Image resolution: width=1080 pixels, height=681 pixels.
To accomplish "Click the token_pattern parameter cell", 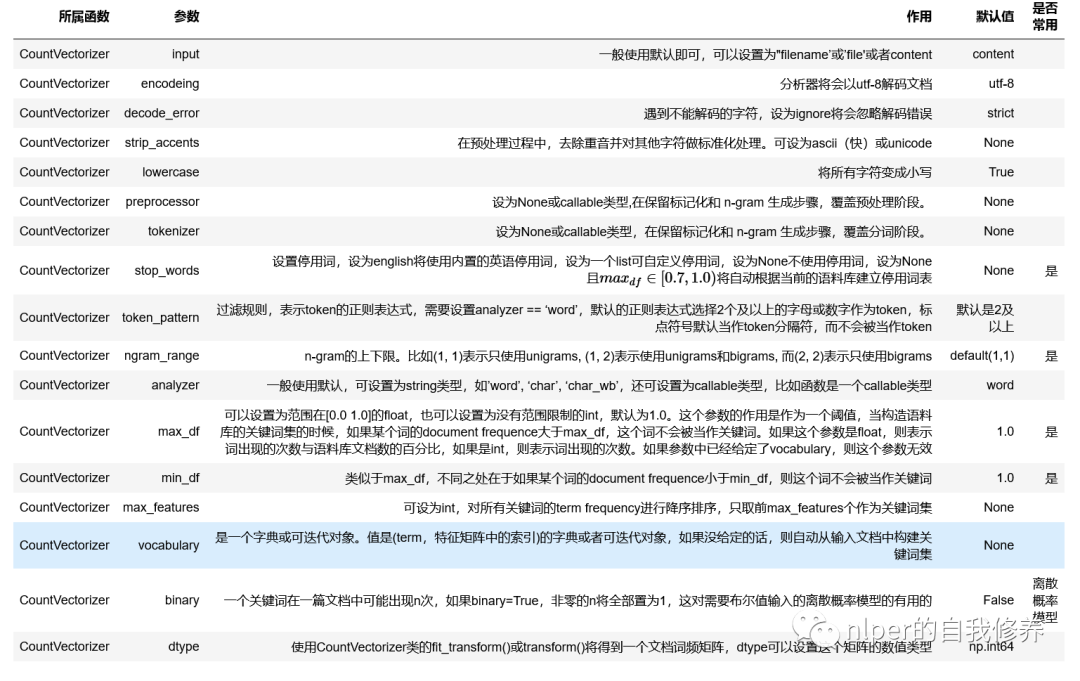I will click(160, 318).
